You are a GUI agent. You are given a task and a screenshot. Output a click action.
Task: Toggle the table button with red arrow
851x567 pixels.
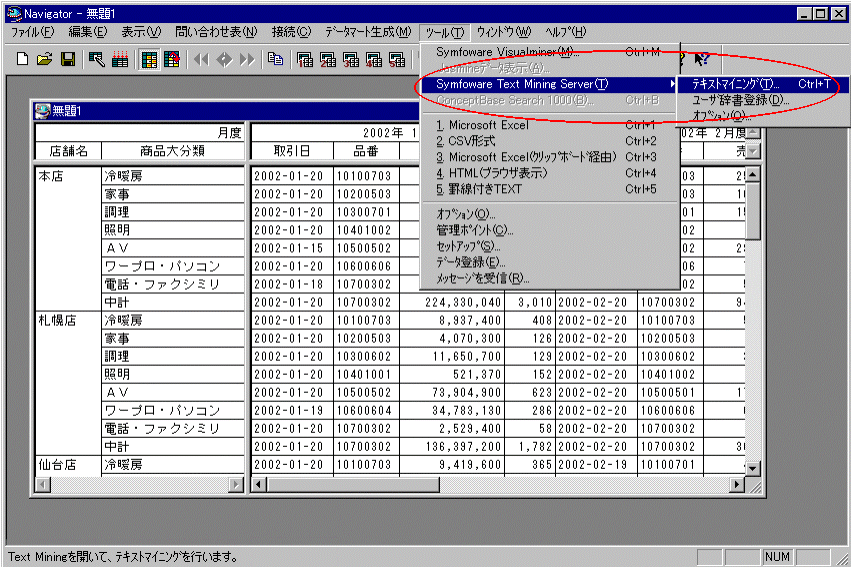click(171, 60)
